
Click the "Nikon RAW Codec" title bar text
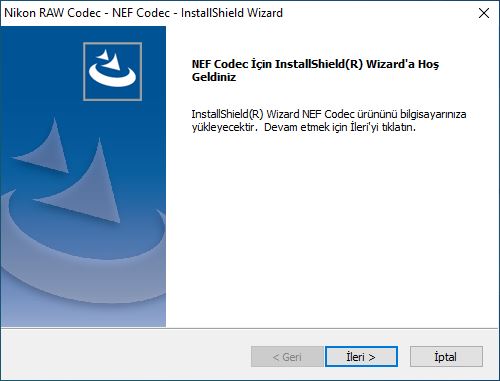coord(52,13)
